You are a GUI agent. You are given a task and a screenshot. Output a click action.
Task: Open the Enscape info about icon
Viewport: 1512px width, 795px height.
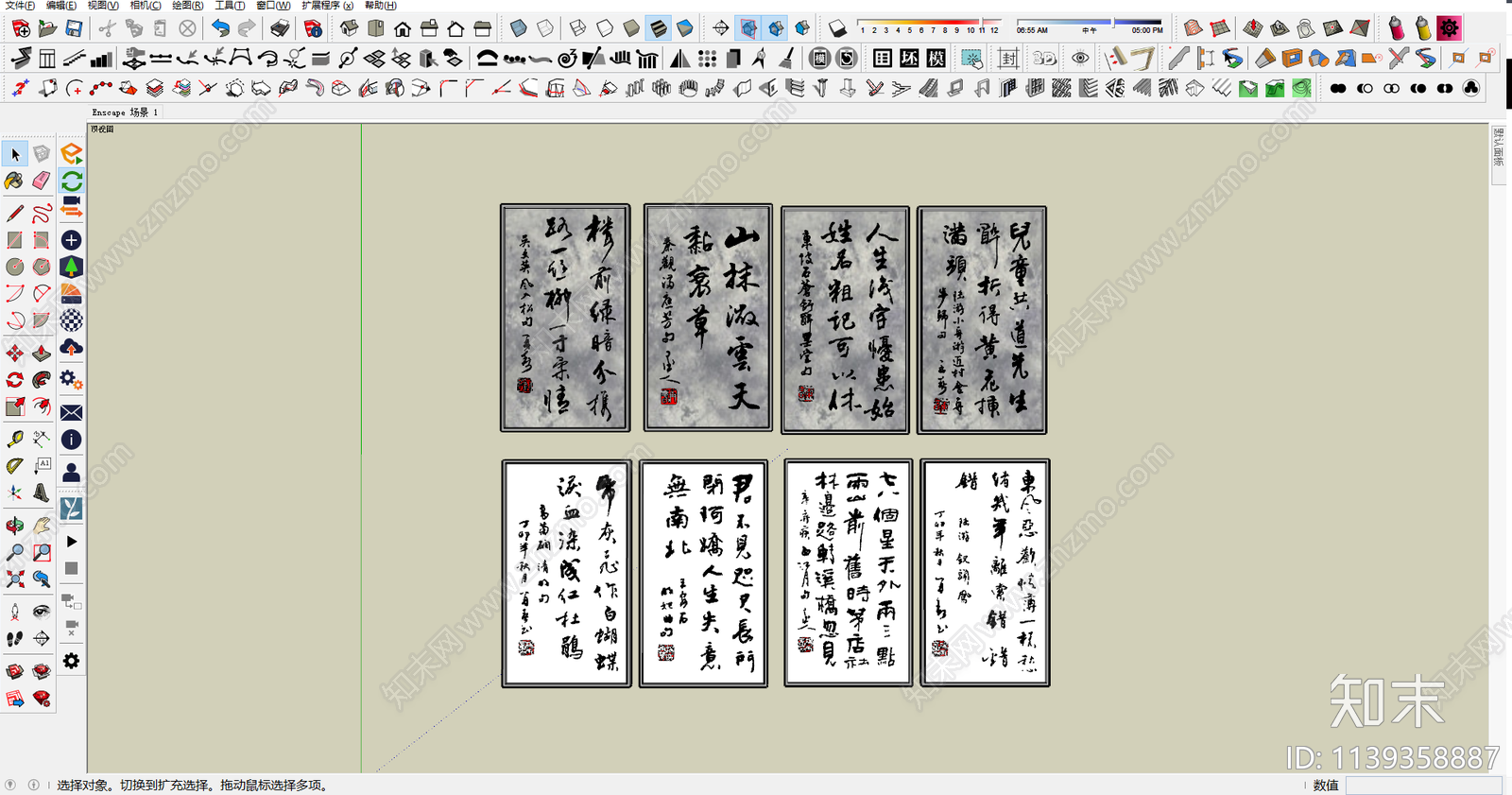(72, 440)
